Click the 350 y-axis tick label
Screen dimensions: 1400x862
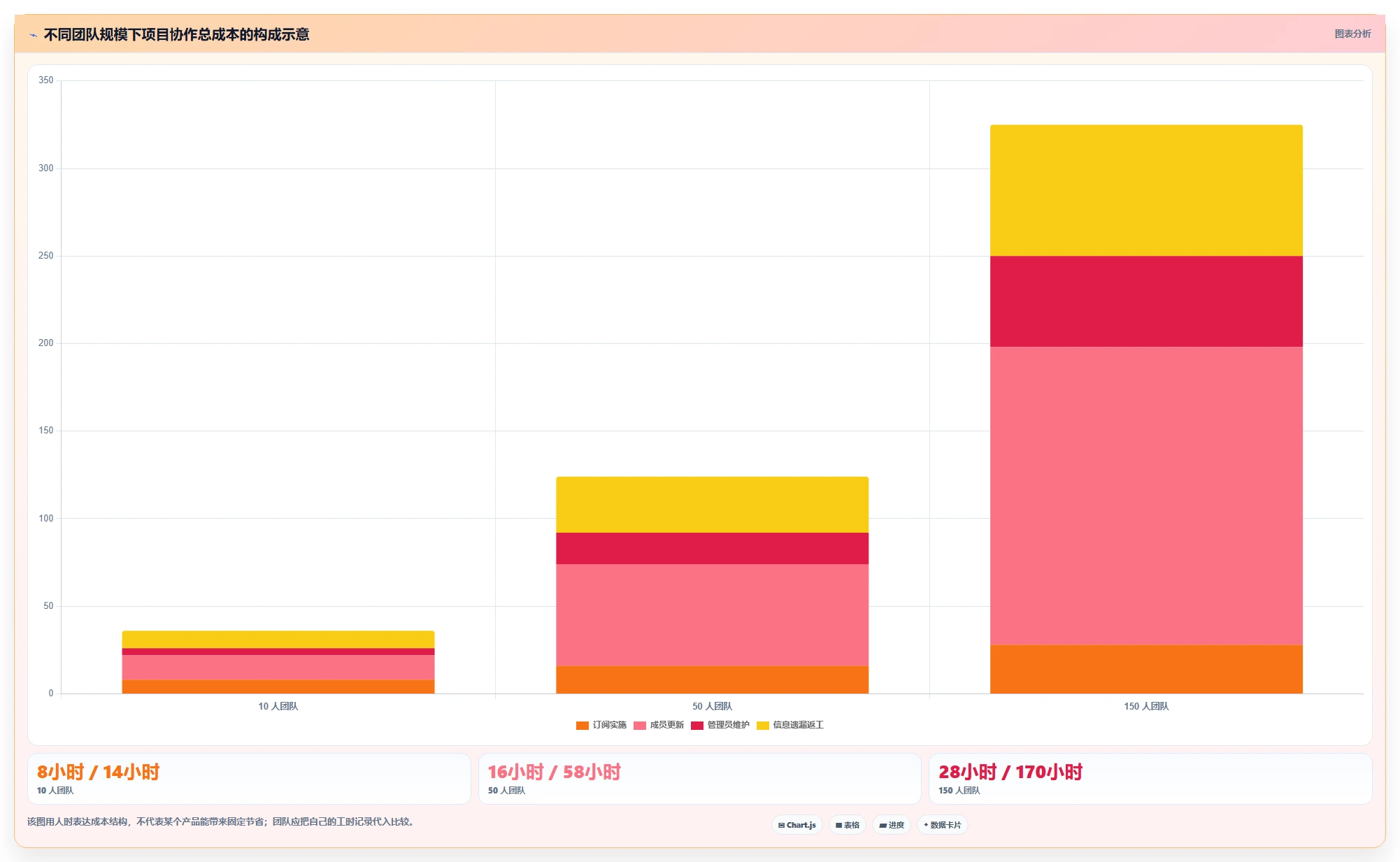pos(46,80)
